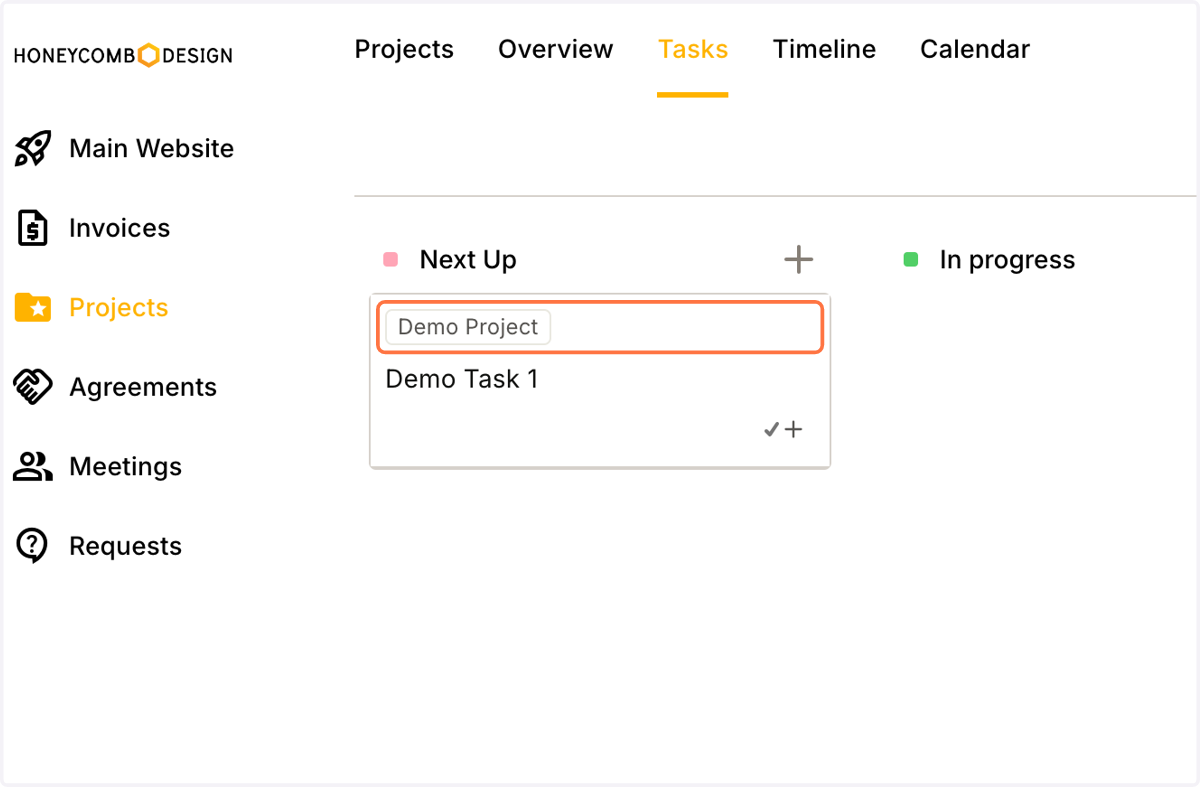The image size is (1200, 787).
Task: Switch to the Overview tab
Action: [x=555, y=49]
